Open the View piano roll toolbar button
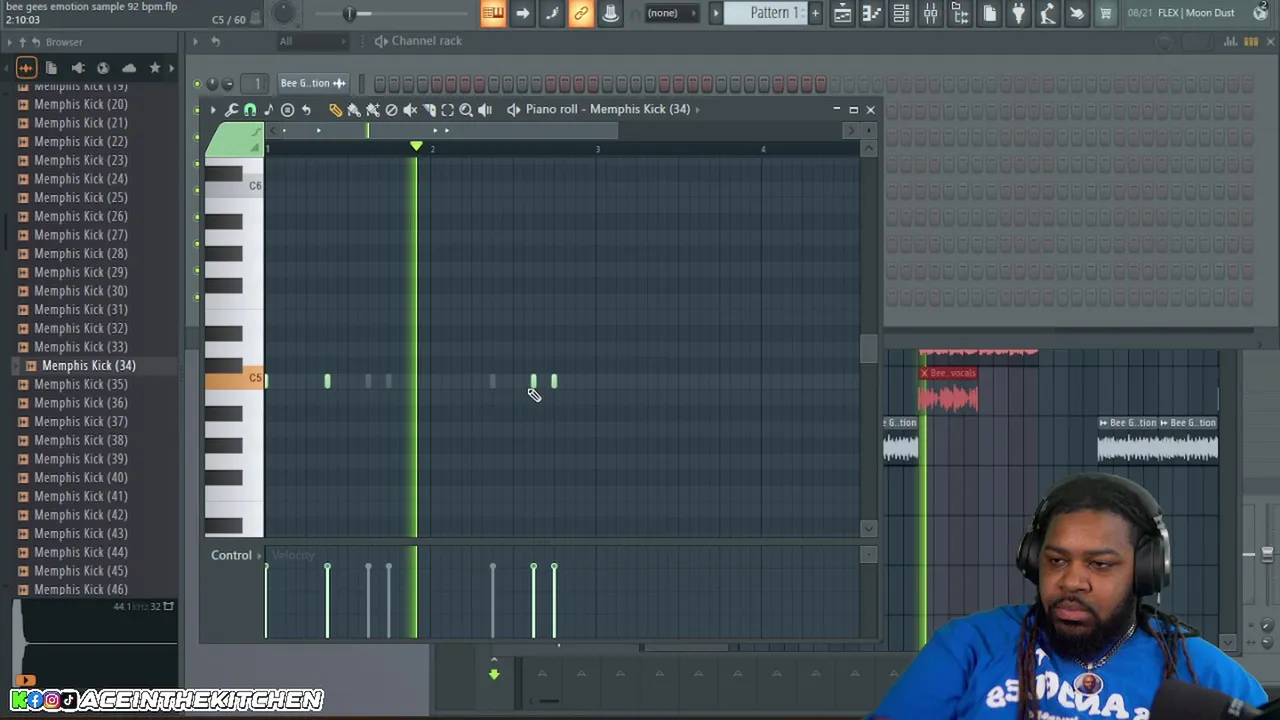 (872, 13)
